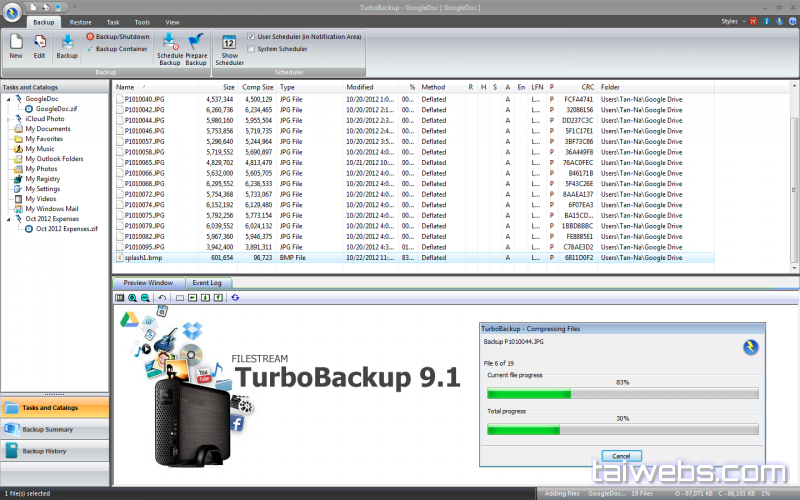Image resolution: width=800 pixels, height=500 pixels.
Task: Click zoom out icon in preview toolbar
Action: [x=145, y=297]
